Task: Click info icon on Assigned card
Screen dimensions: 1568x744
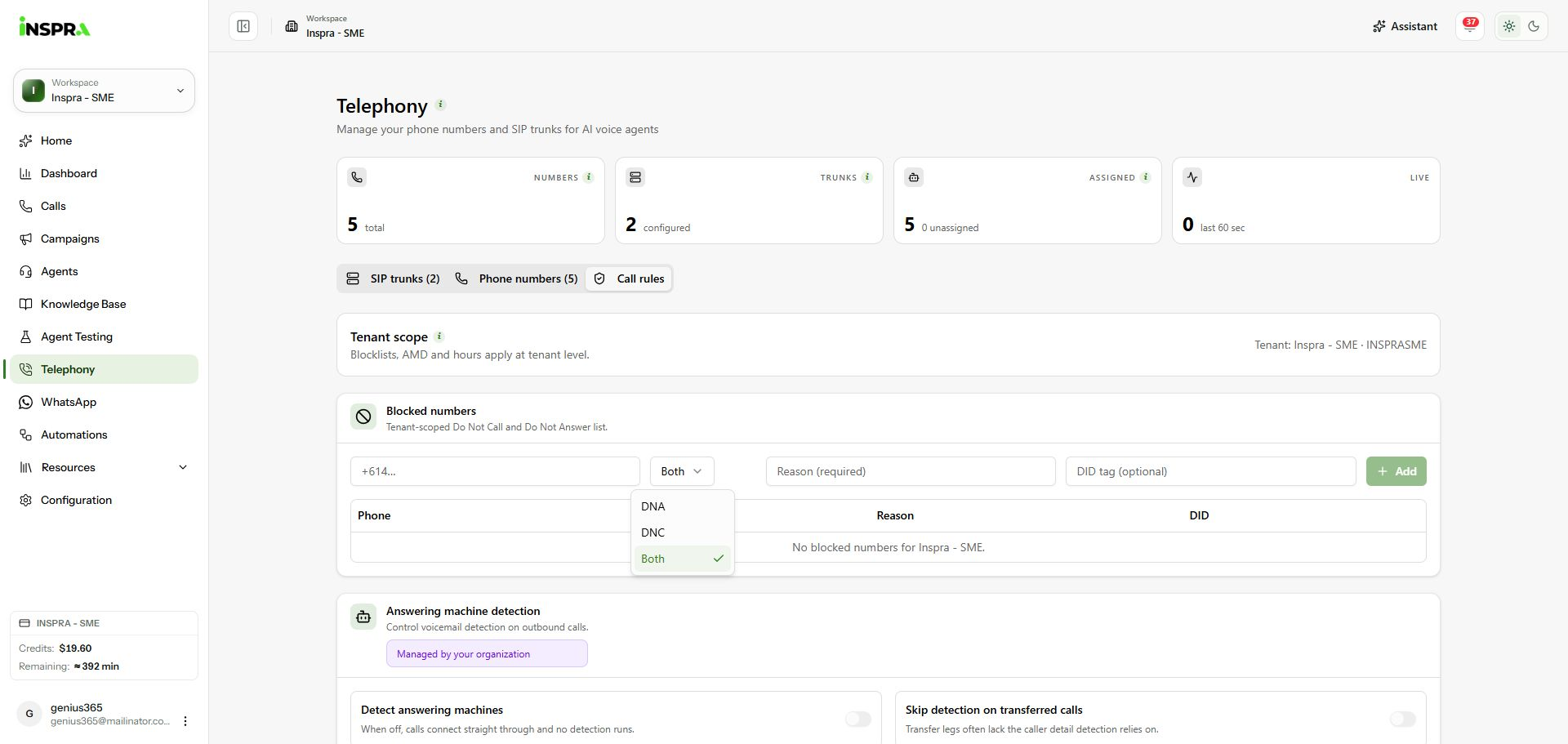Action: [x=1146, y=177]
